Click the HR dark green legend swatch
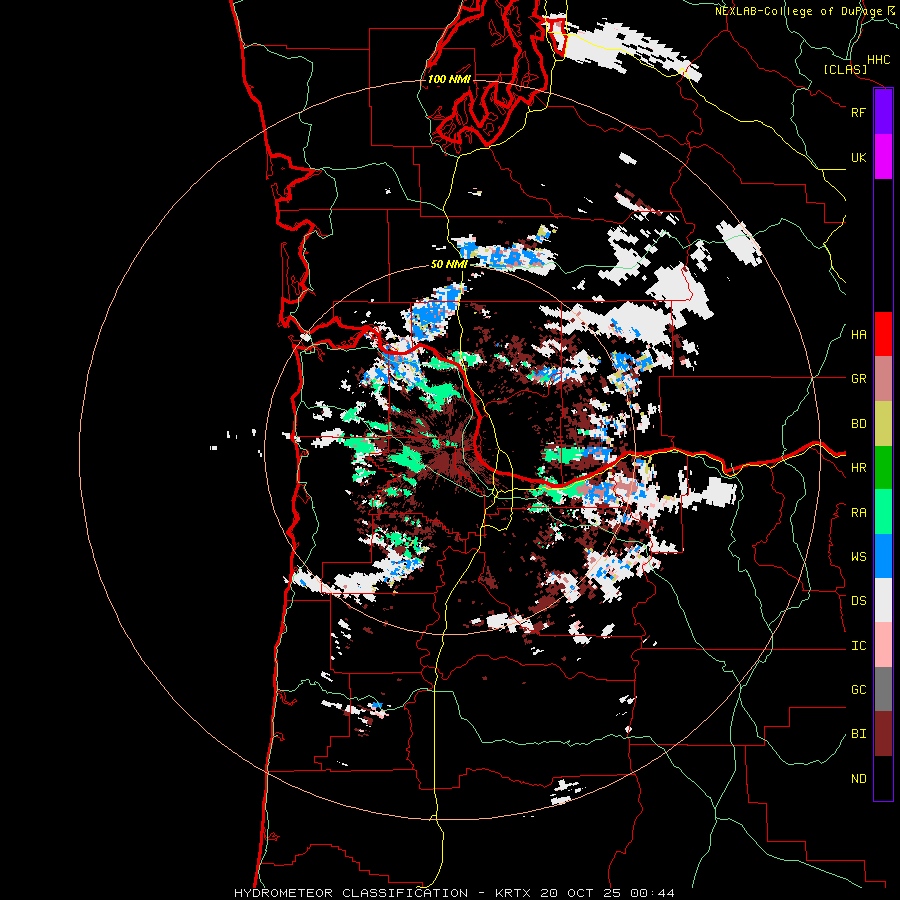Viewport: 900px width, 900px height. click(x=883, y=468)
